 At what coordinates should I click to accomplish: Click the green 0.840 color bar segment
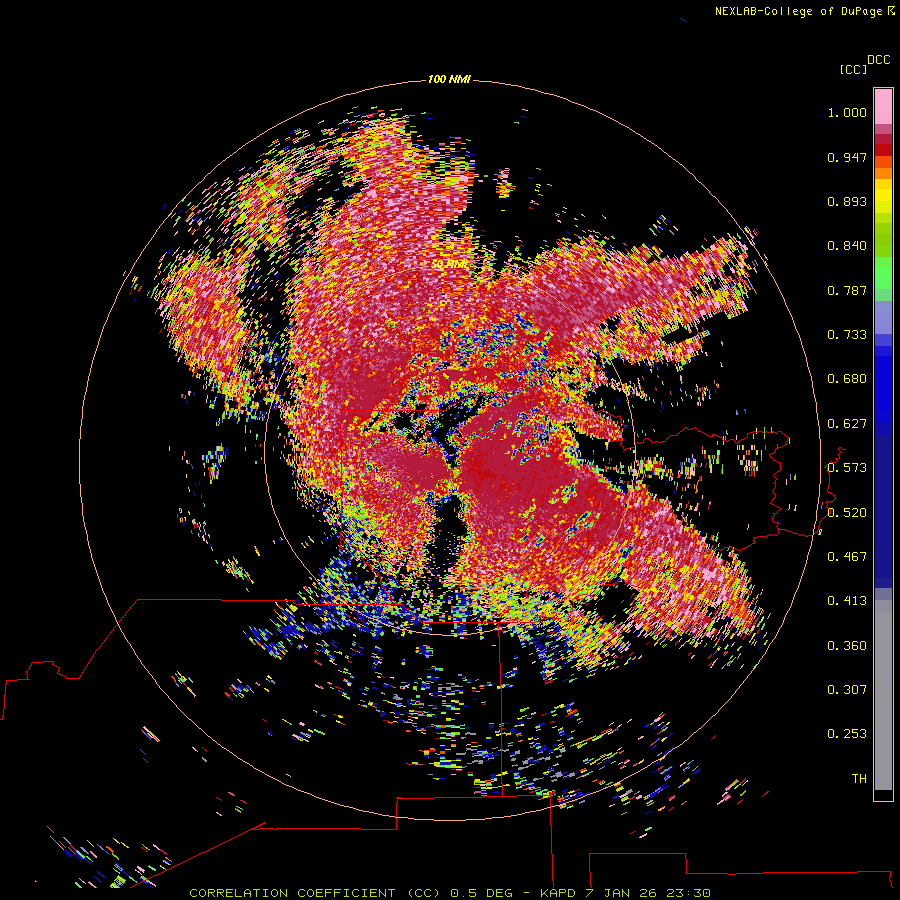pos(883,240)
